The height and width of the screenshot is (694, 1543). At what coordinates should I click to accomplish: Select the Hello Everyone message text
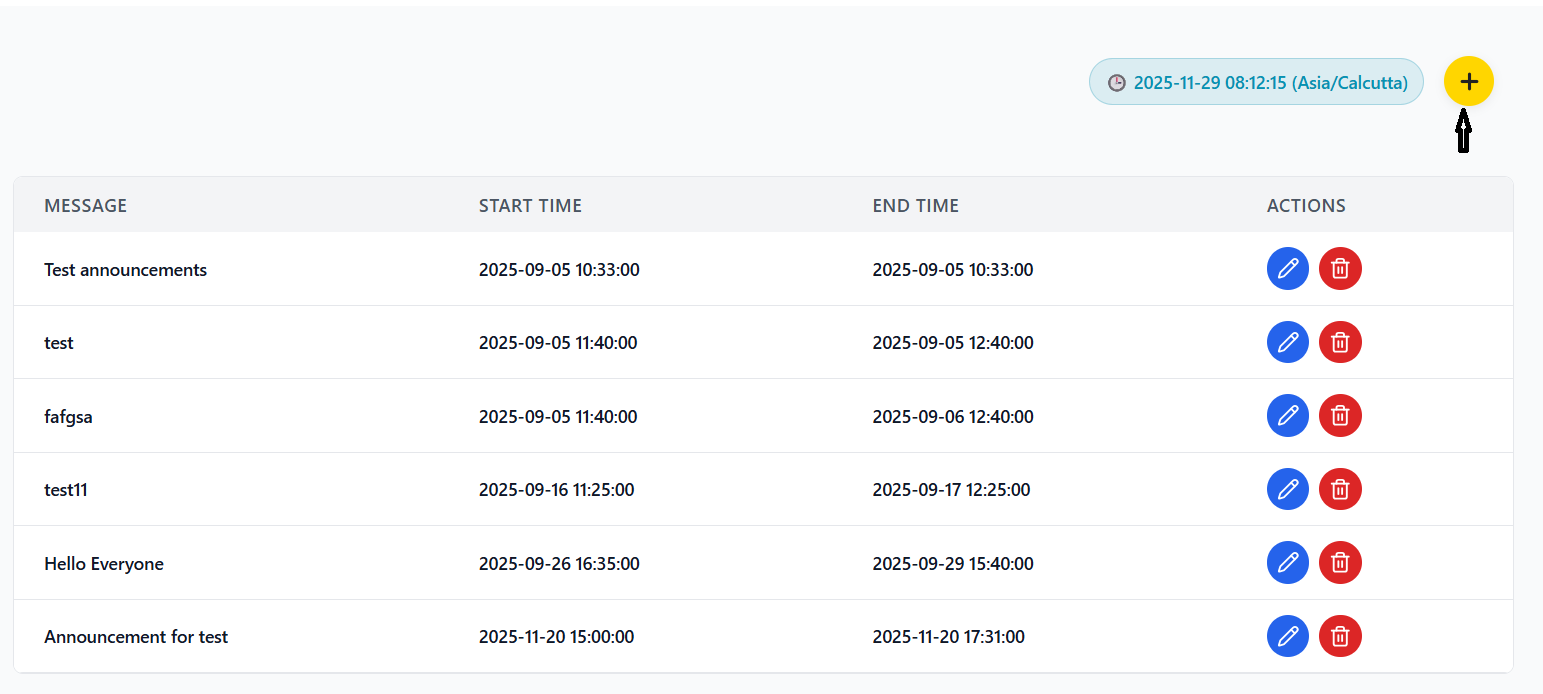click(x=104, y=562)
